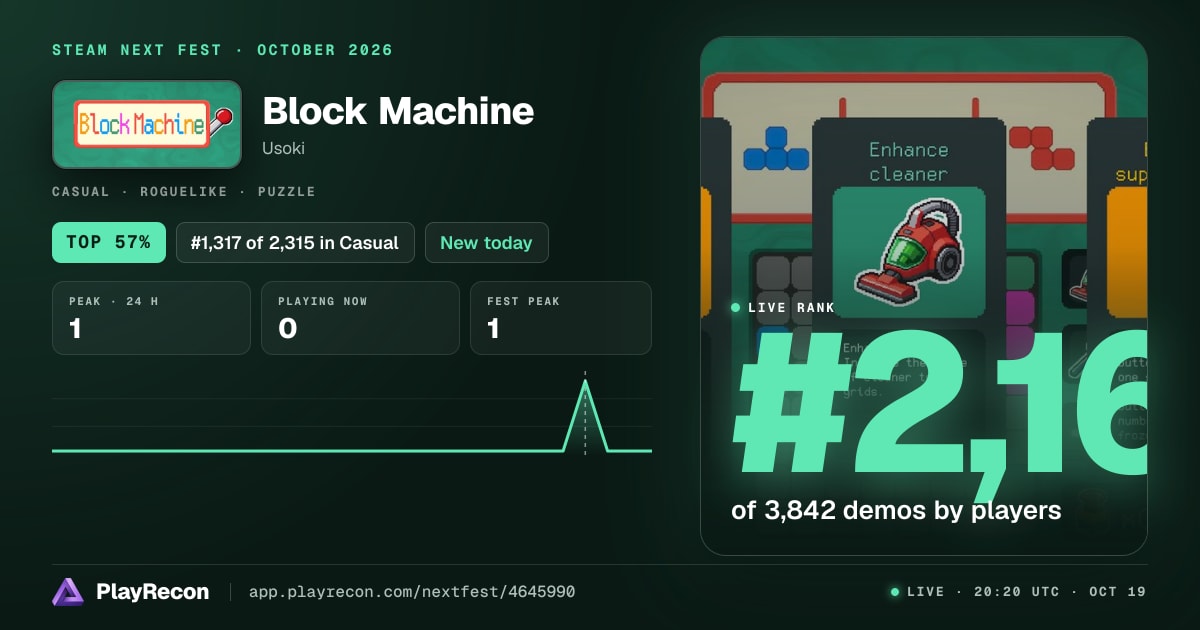Select the red vacuum cleaner icon

(909, 251)
